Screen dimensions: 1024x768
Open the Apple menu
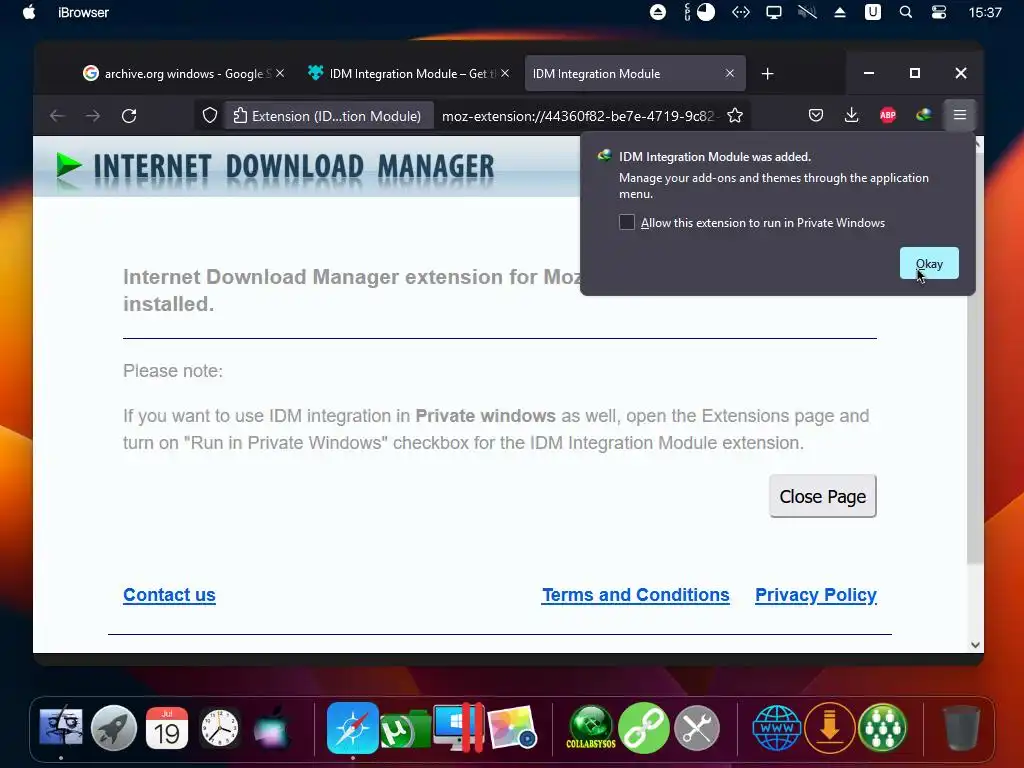pos(29,12)
